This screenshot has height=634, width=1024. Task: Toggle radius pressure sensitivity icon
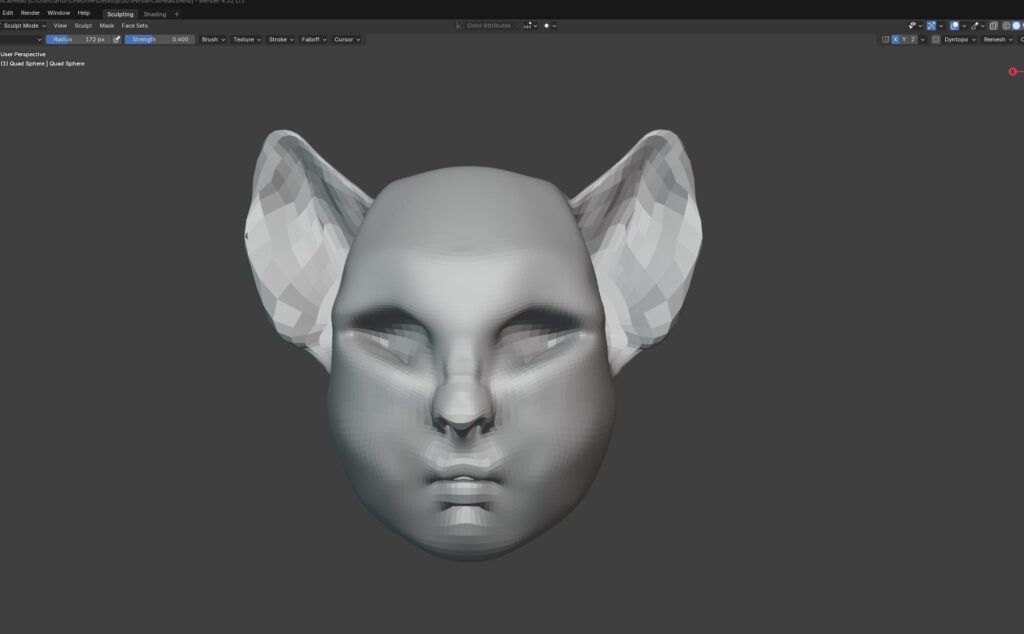point(116,40)
